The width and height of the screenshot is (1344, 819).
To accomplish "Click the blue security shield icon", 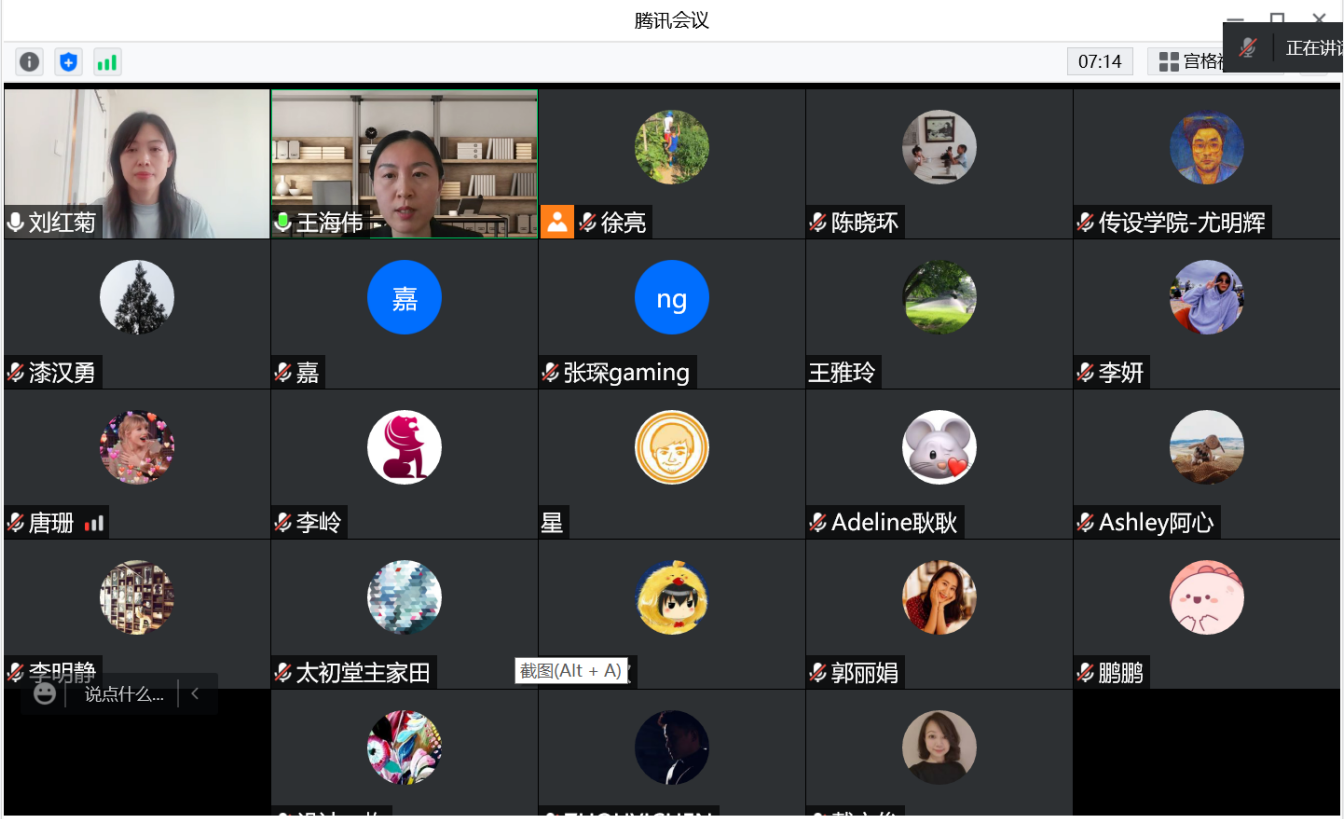I will (68, 62).
